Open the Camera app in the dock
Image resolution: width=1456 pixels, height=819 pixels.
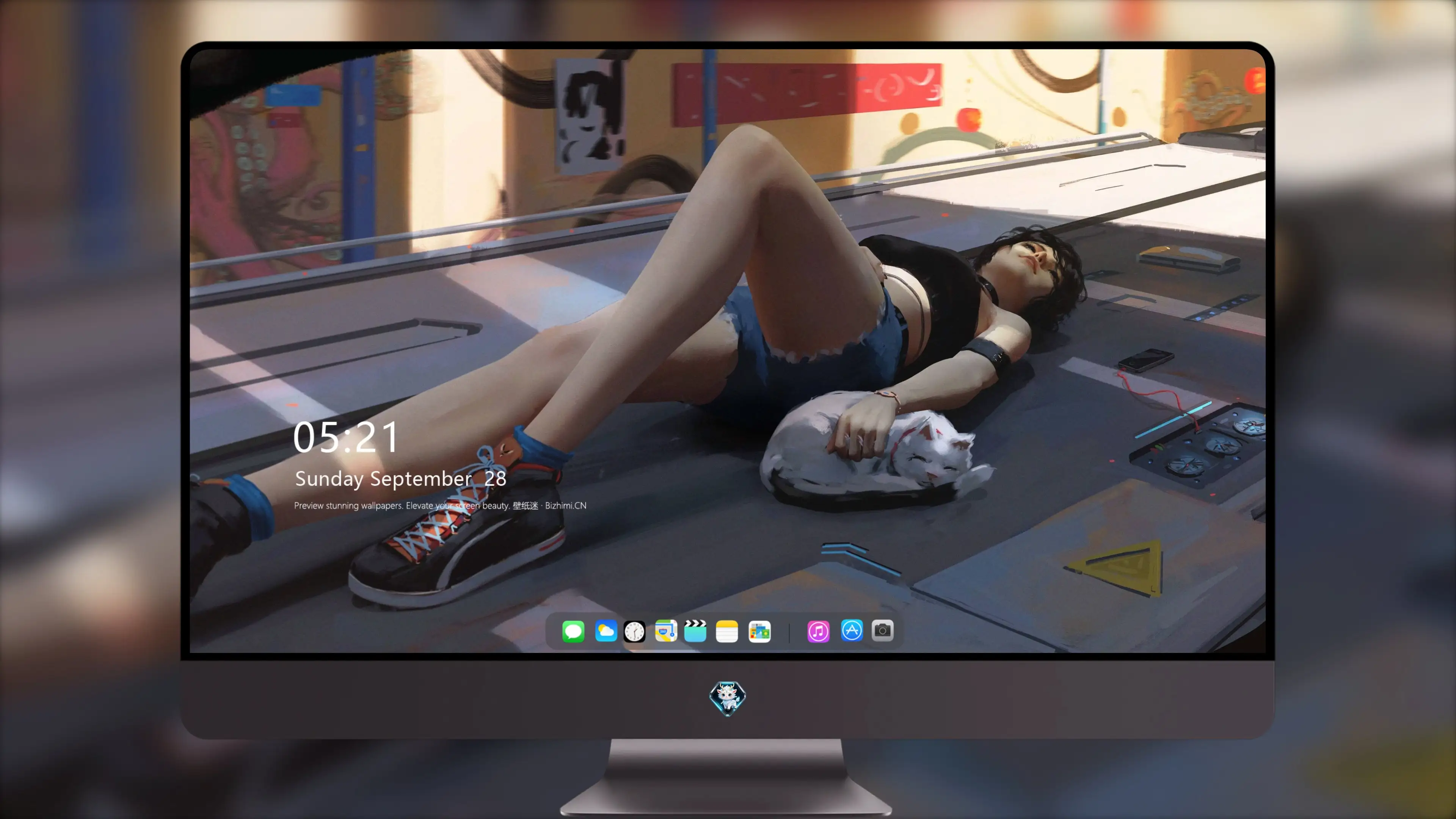[883, 630]
